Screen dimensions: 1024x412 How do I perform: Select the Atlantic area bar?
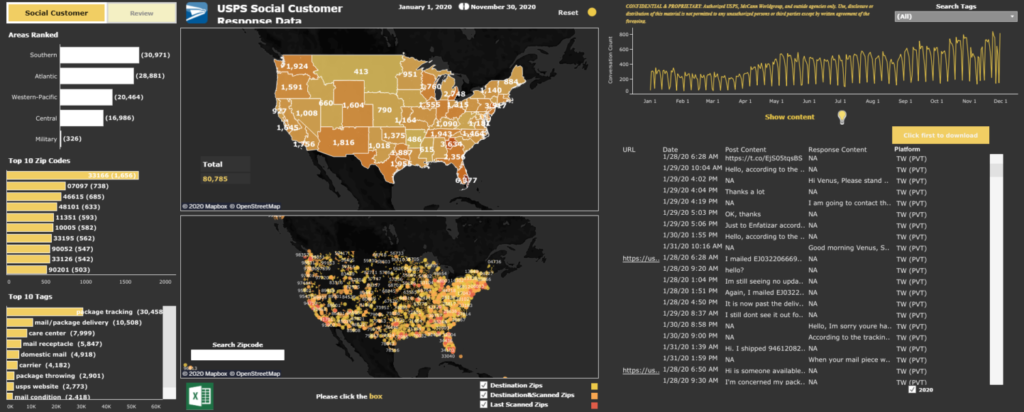(x=97, y=76)
